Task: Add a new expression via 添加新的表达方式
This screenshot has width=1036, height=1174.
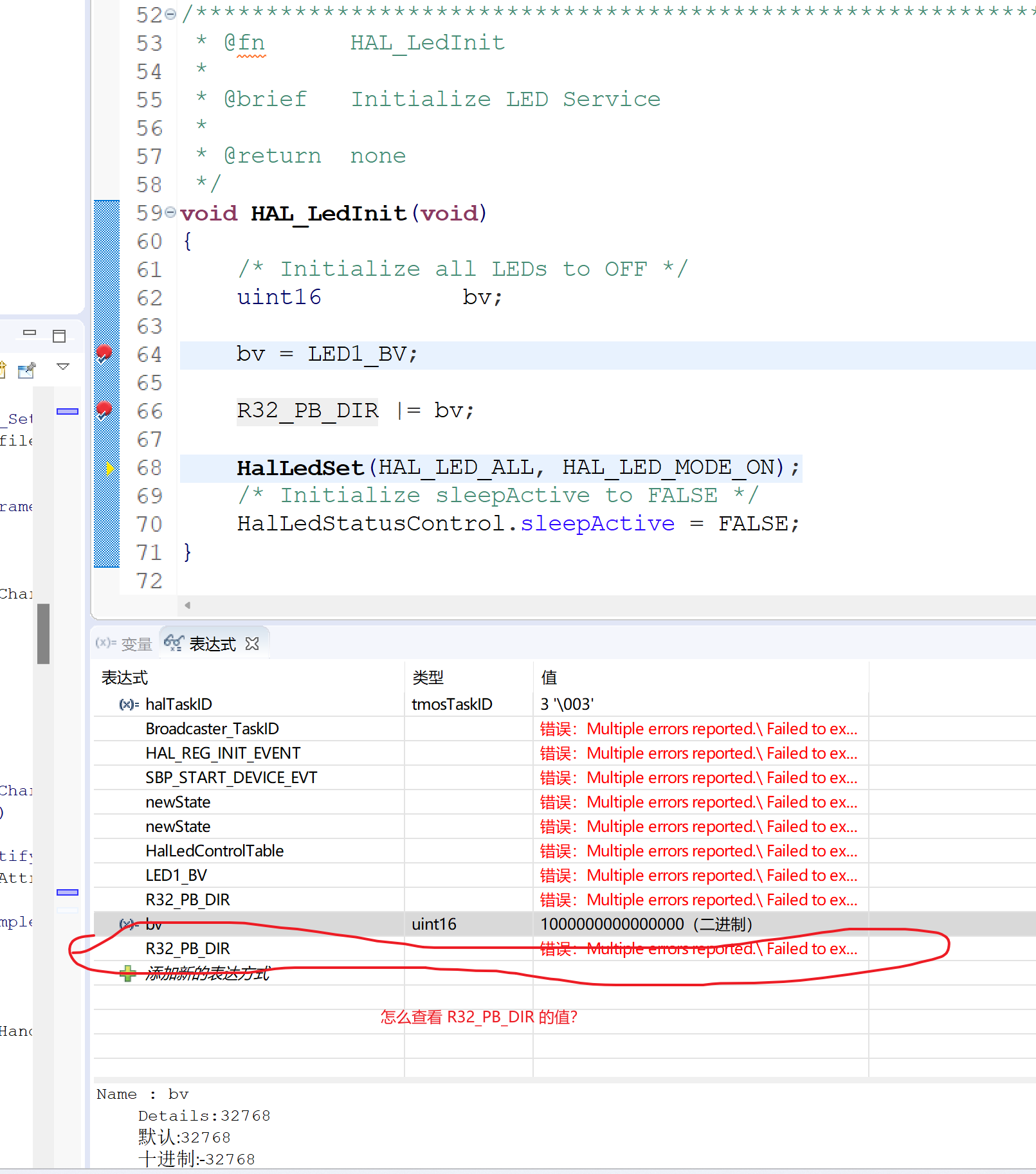Action: tap(207, 973)
